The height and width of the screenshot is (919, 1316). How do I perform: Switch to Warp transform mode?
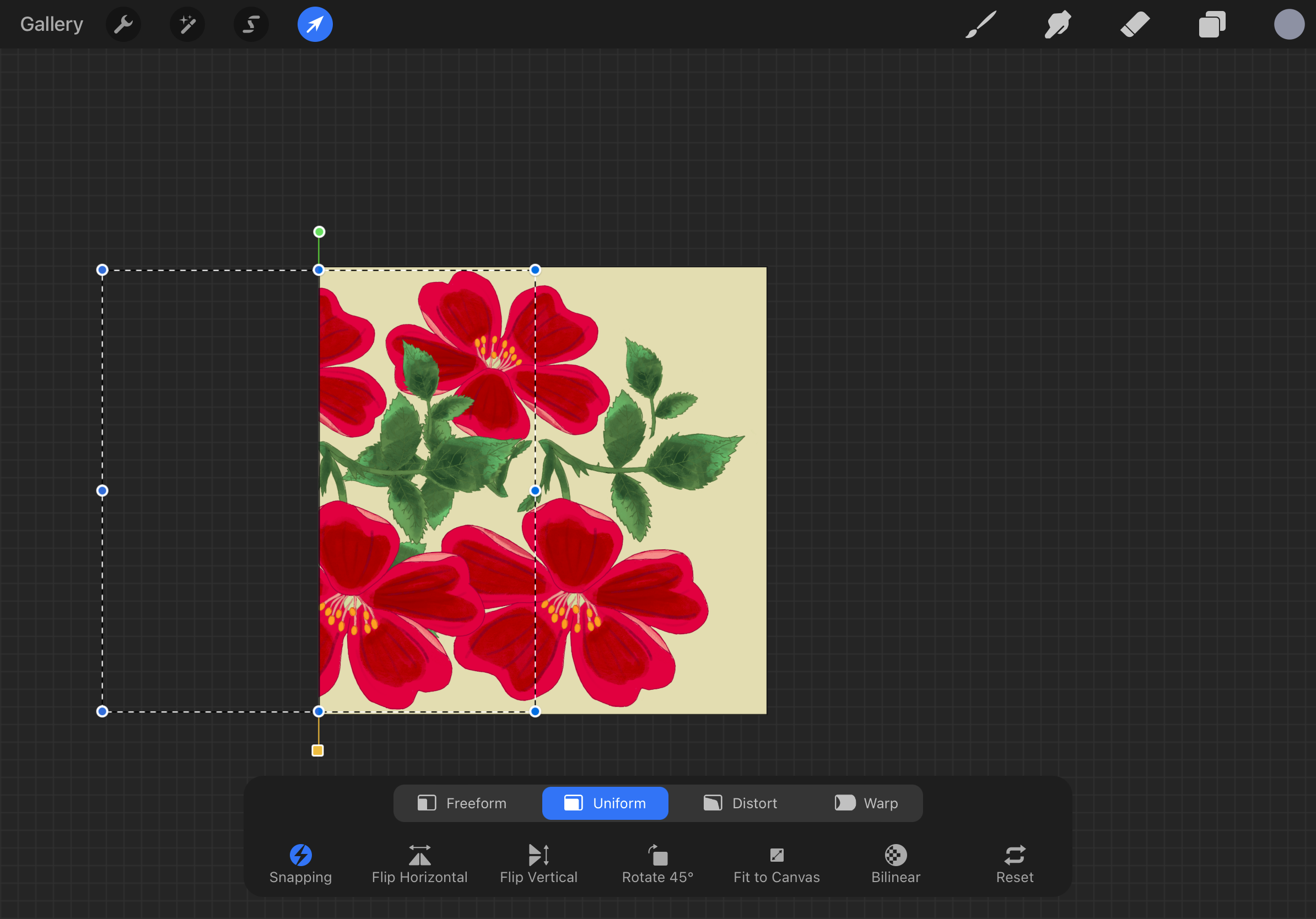866,803
